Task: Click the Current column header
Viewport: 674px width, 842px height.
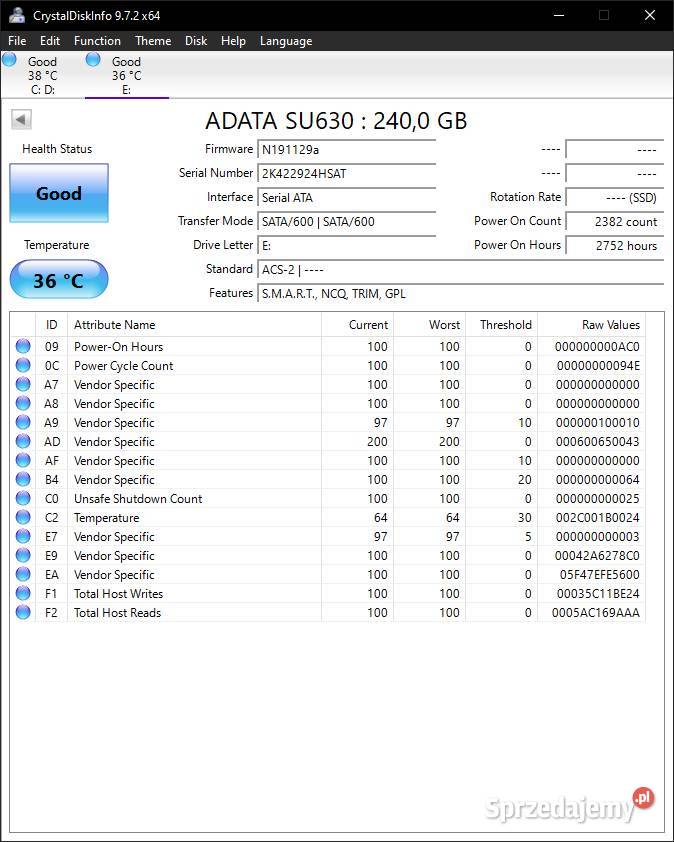Action: pos(357,325)
